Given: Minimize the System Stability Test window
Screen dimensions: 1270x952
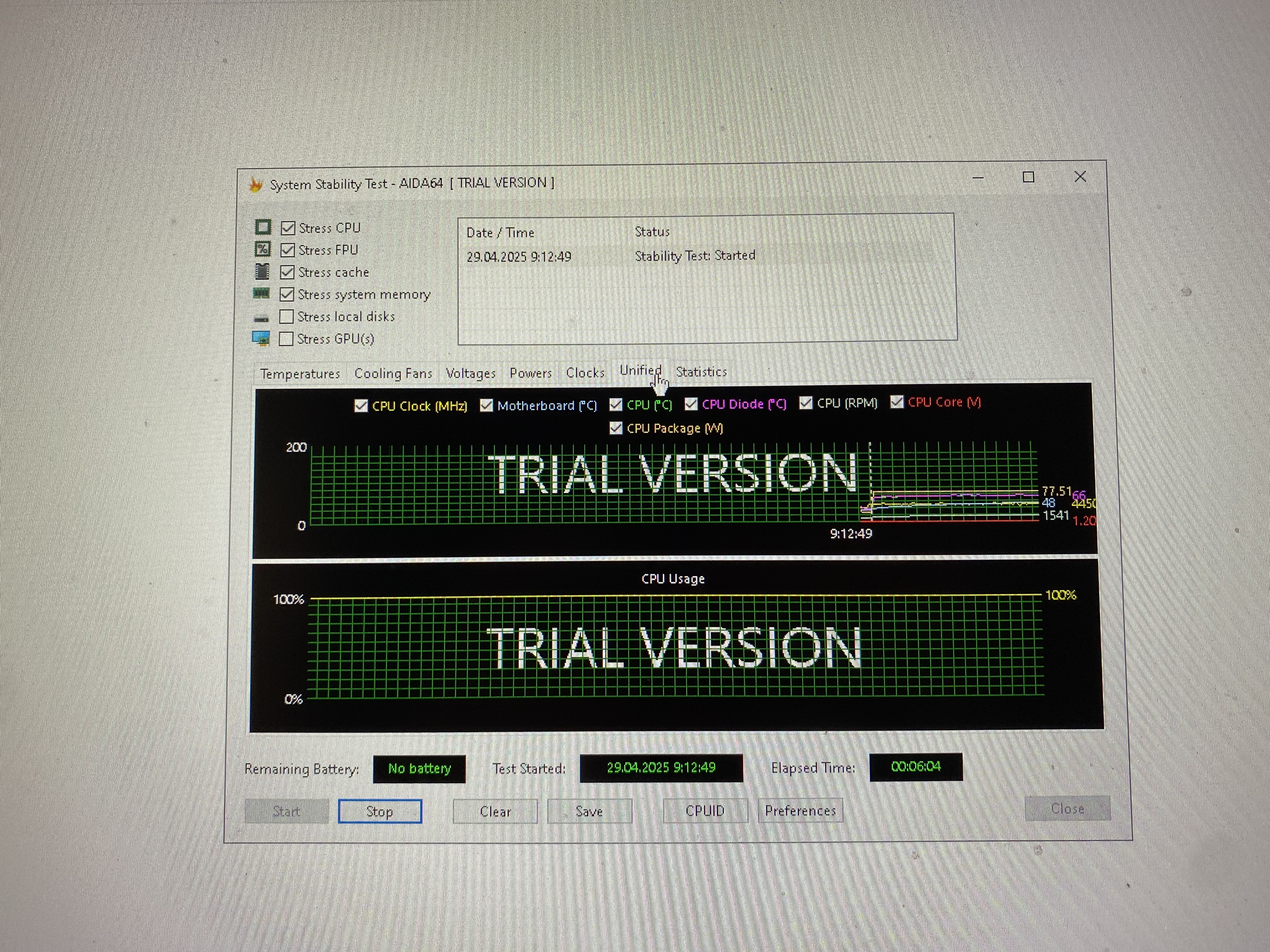Looking at the screenshot, I should (x=978, y=178).
